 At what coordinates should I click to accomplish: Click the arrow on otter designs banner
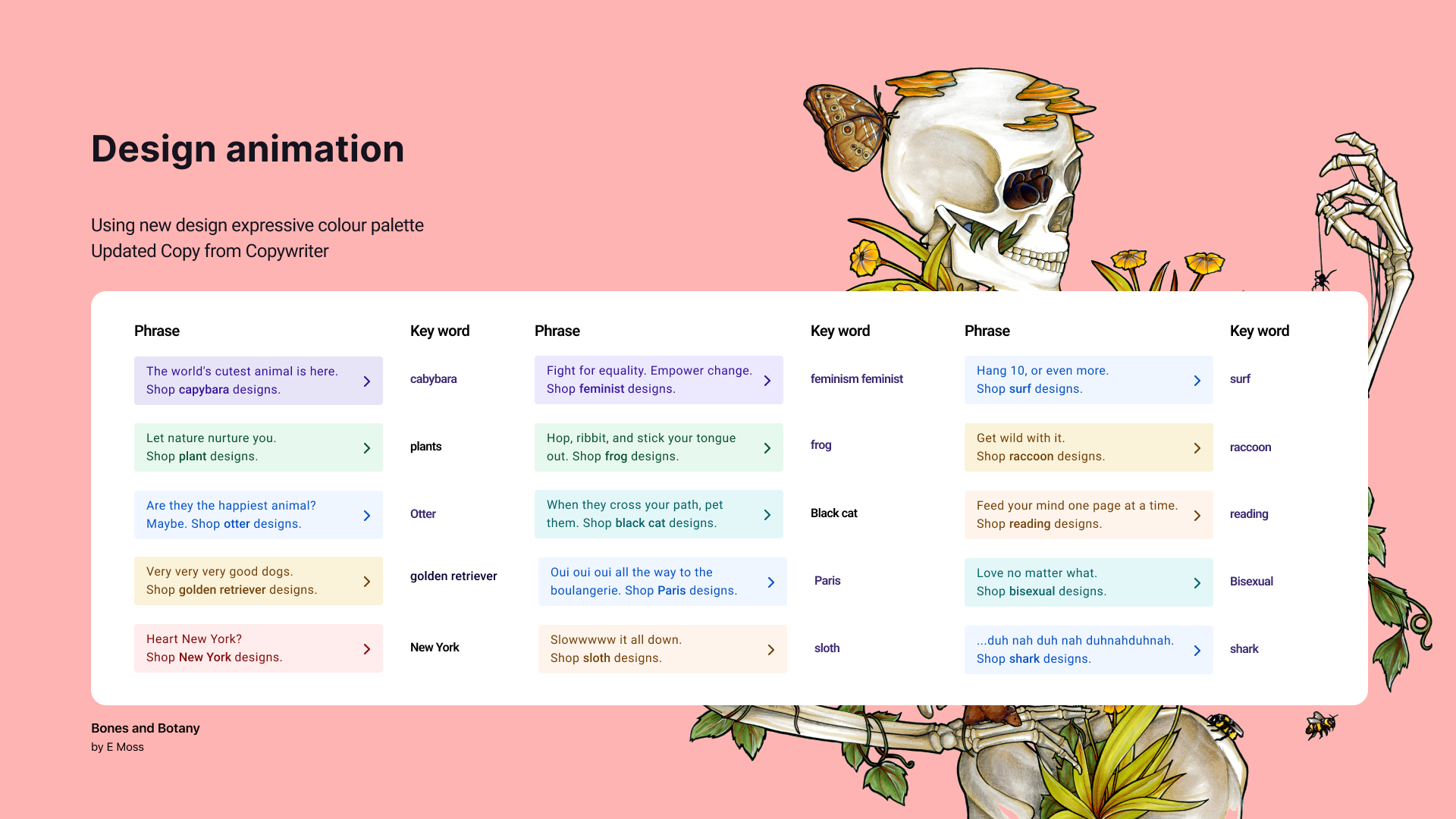pyautogui.click(x=367, y=516)
